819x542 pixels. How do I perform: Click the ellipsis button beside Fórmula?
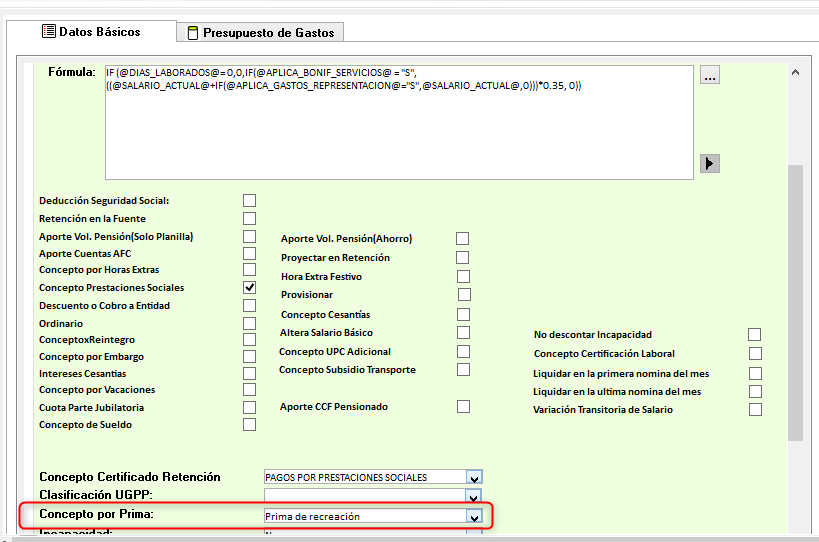point(709,75)
